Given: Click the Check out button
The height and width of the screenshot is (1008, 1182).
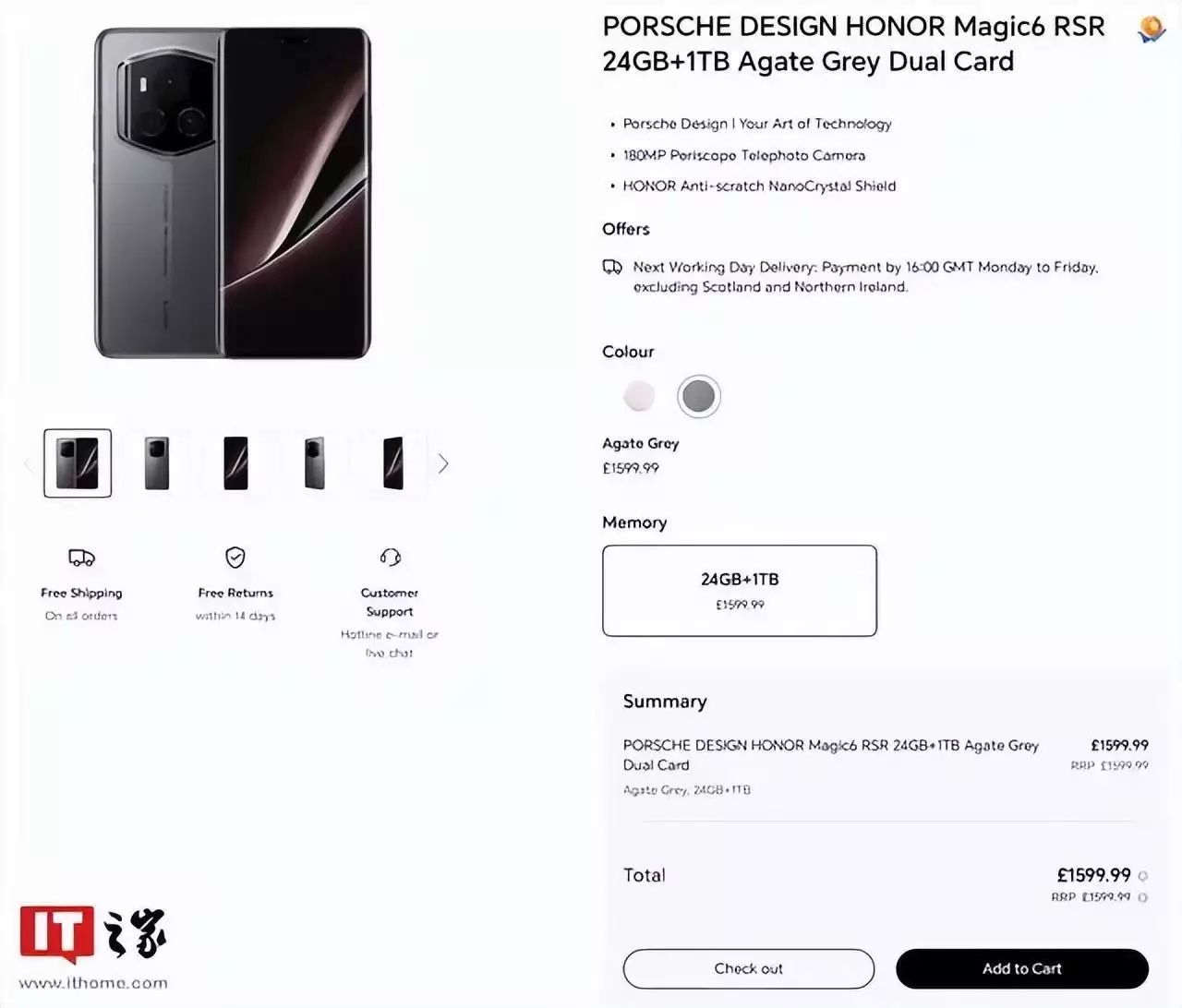Looking at the screenshot, I should pyautogui.click(x=749, y=969).
